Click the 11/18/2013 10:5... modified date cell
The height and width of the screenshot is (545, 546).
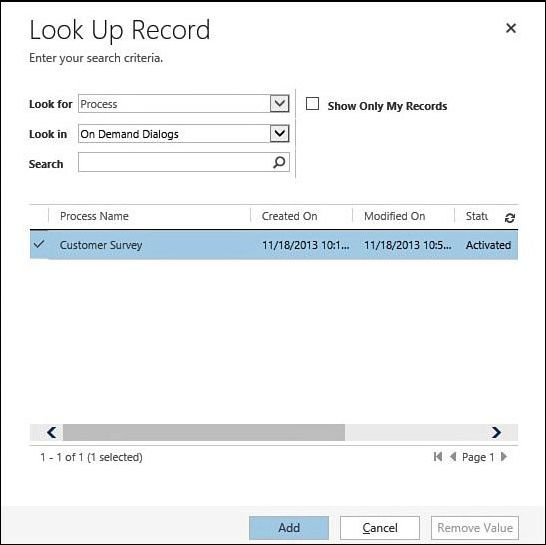(x=407, y=245)
